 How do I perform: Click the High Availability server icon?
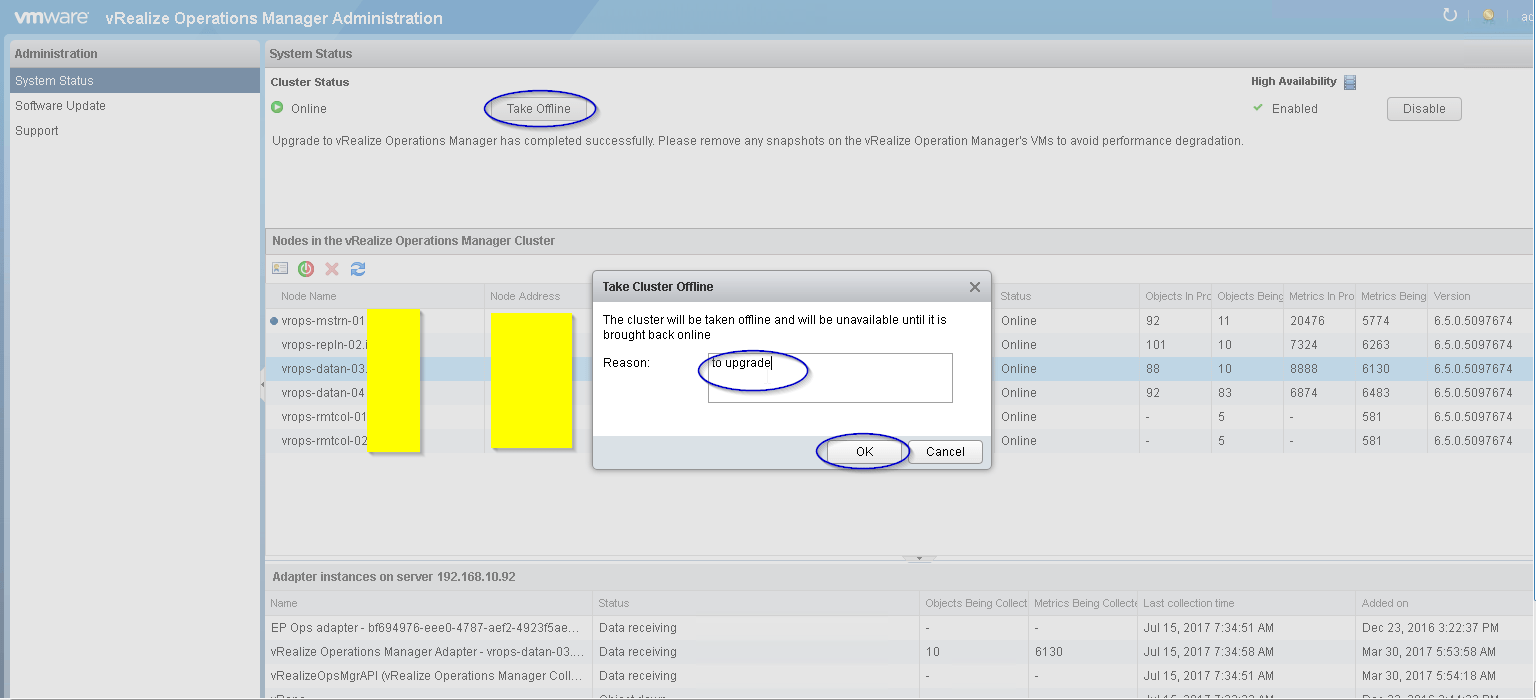pyautogui.click(x=1350, y=82)
